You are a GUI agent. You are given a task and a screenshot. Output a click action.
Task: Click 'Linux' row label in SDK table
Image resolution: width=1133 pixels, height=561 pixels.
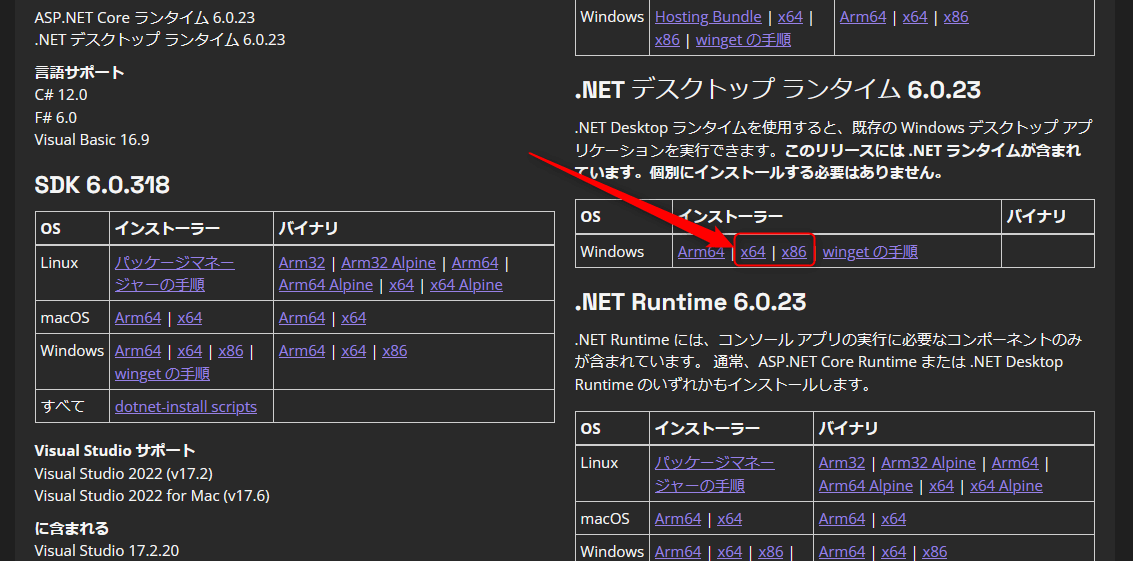(x=59, y=262)
